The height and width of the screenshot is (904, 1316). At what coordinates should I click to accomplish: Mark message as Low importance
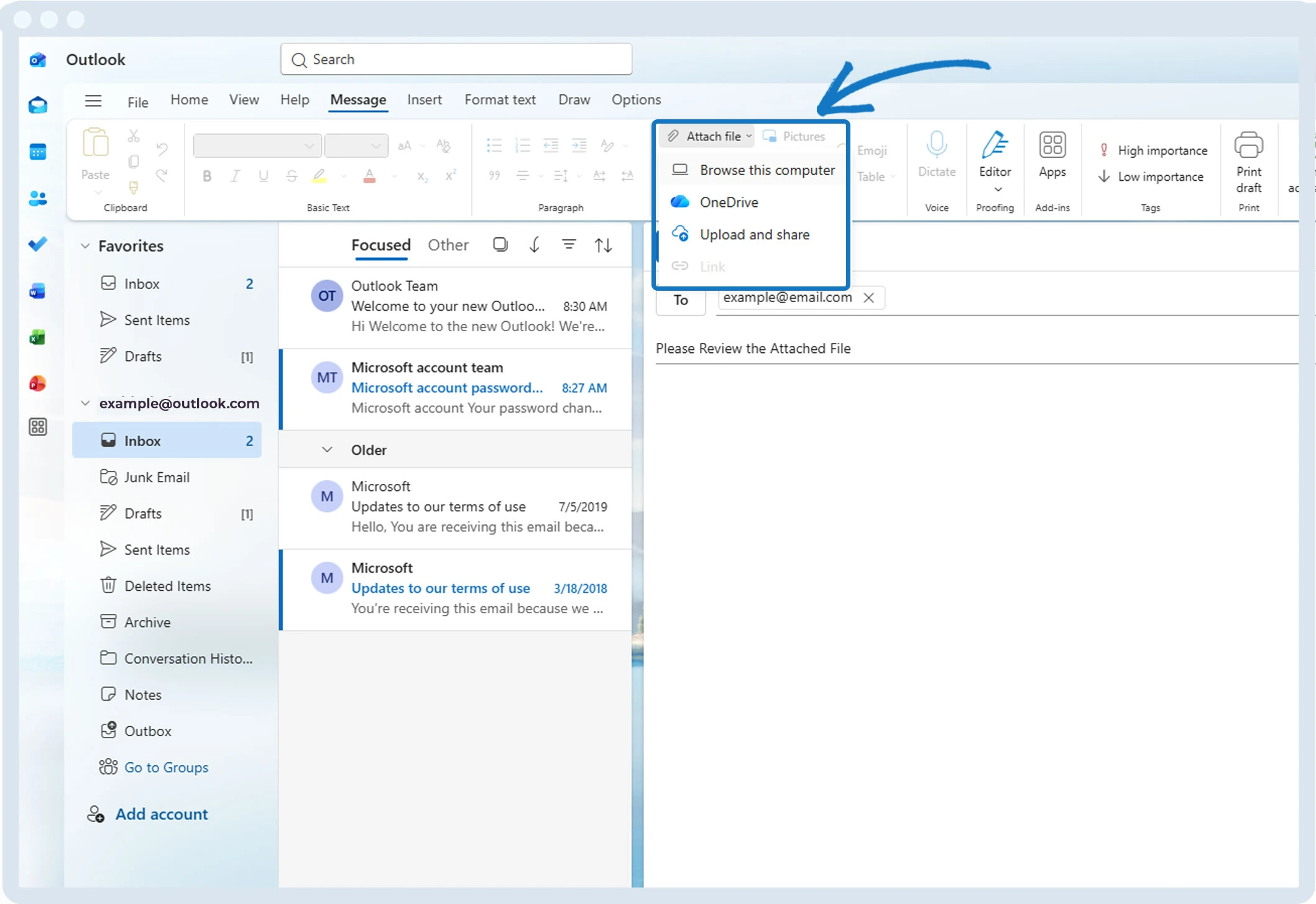click(1151, 176)
